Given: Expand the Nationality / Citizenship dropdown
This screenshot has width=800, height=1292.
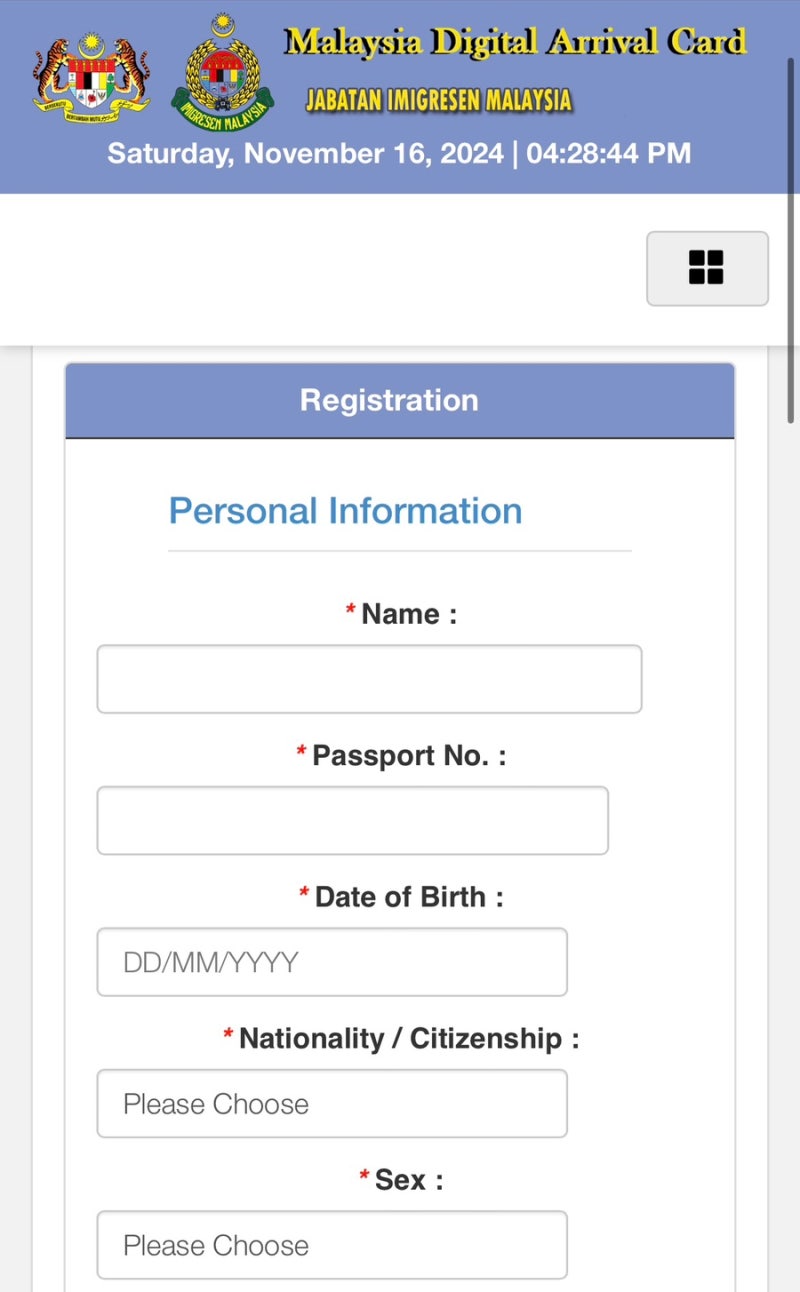Looking at the screenshot, I should click(x=332, y=1103).
